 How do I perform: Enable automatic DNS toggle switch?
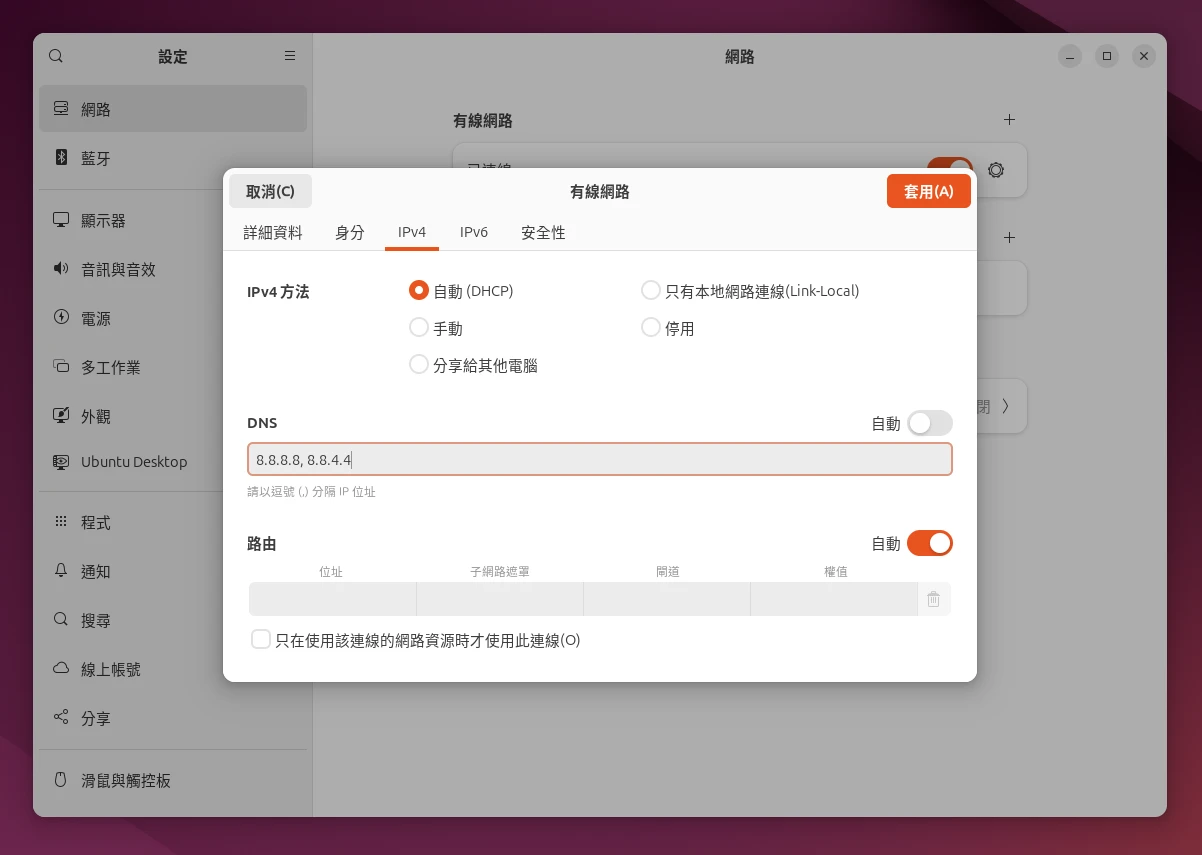929,423
